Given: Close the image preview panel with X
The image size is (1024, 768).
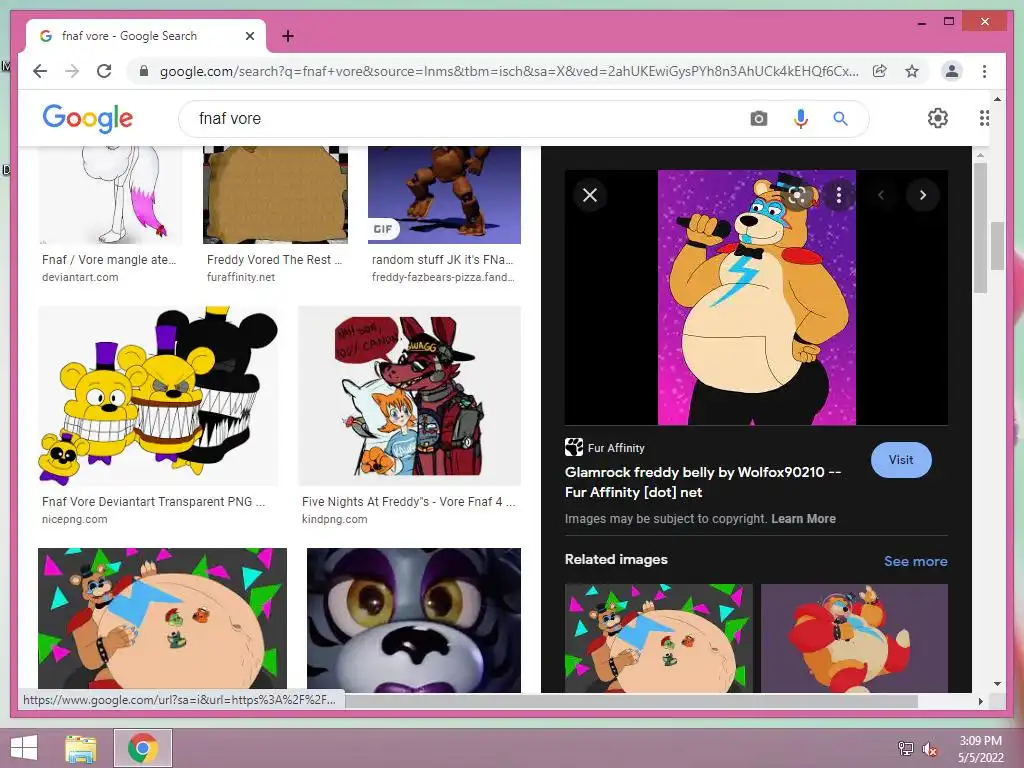Looking at the screenshot, I should (590, 195).
